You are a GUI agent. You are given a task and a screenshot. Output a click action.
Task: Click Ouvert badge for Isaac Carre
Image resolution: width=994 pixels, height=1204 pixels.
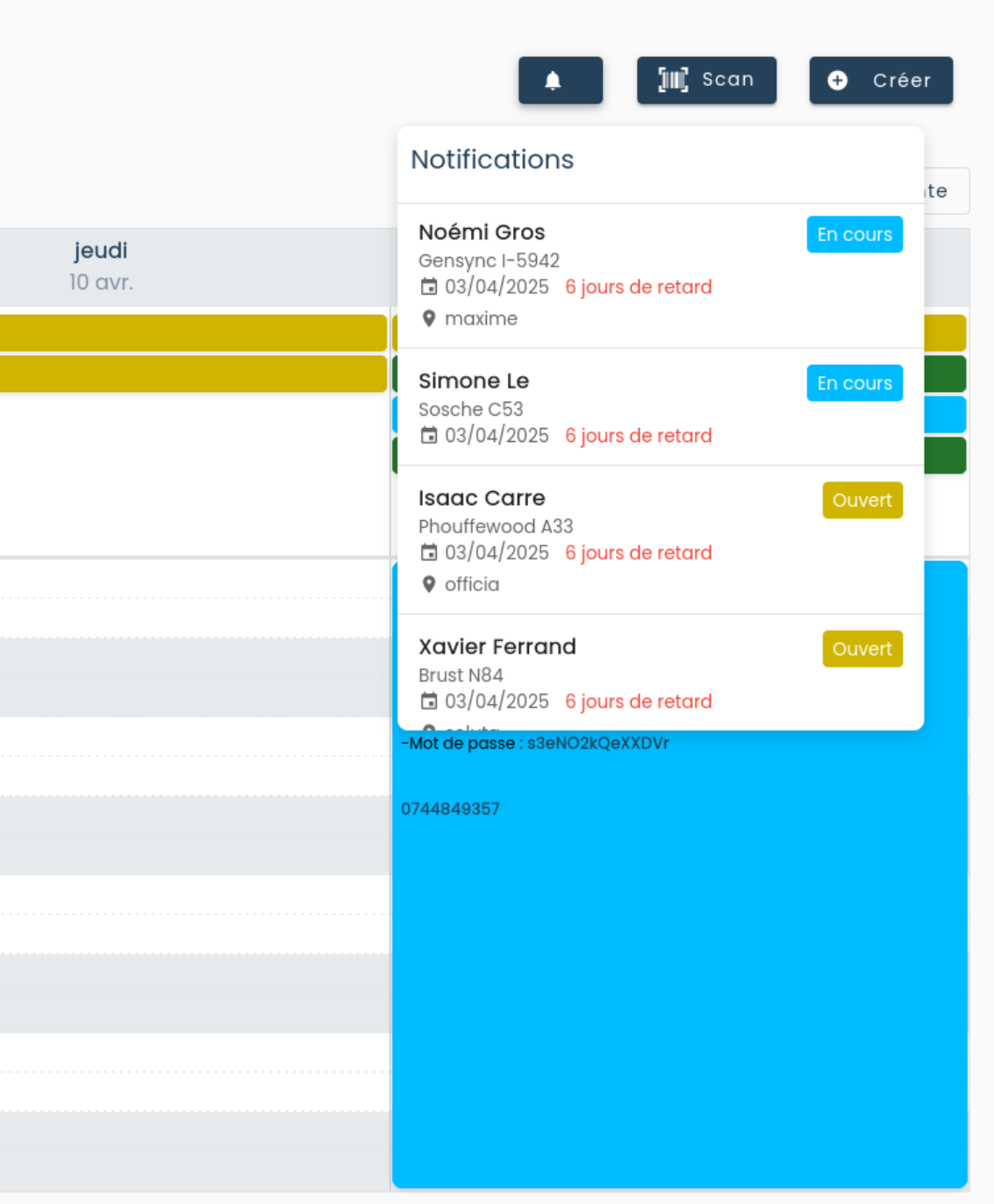(x=862, y=501)
